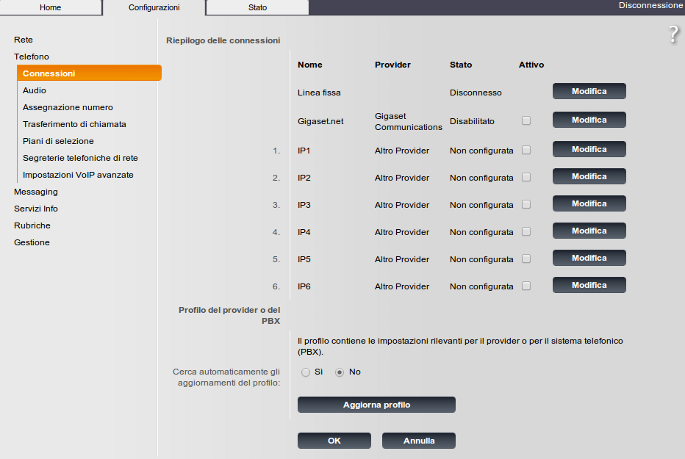
Task: Open the Messaging section
Action: [36, 192]
